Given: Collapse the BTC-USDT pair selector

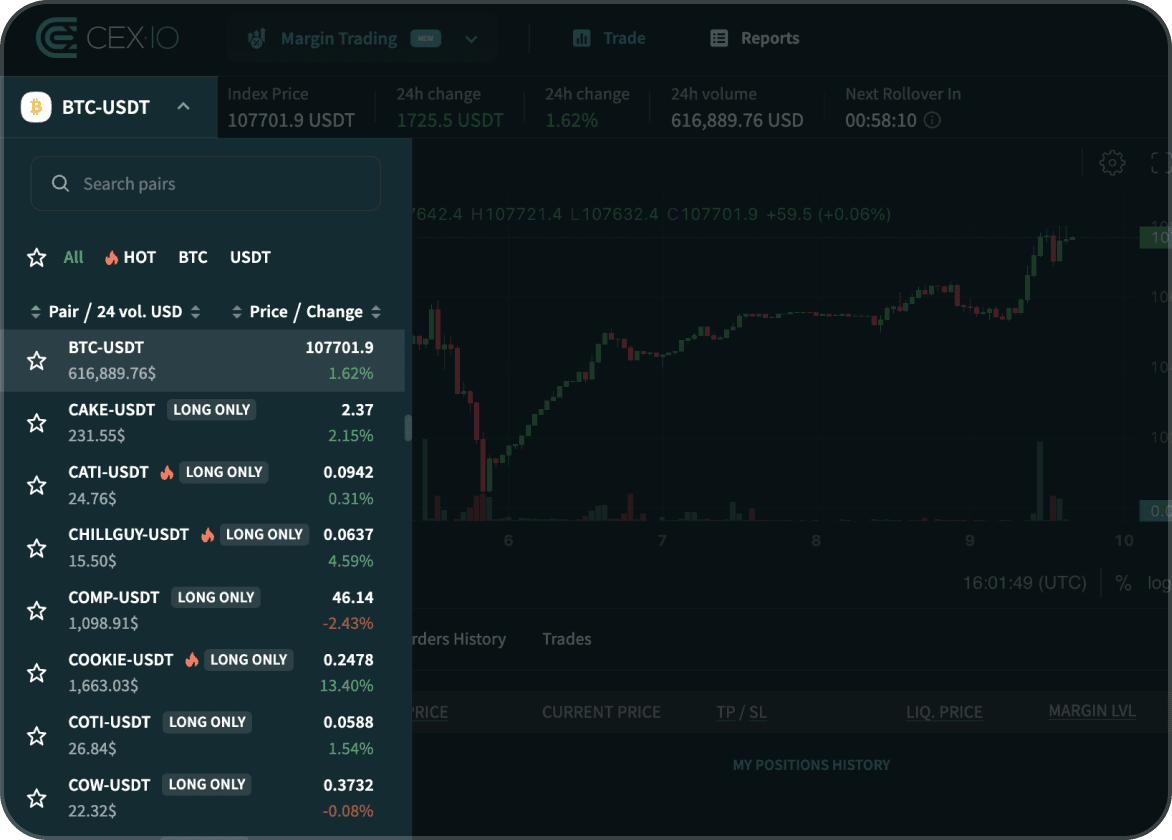Looking at the screenshot, I should click(x=183, y=106).
